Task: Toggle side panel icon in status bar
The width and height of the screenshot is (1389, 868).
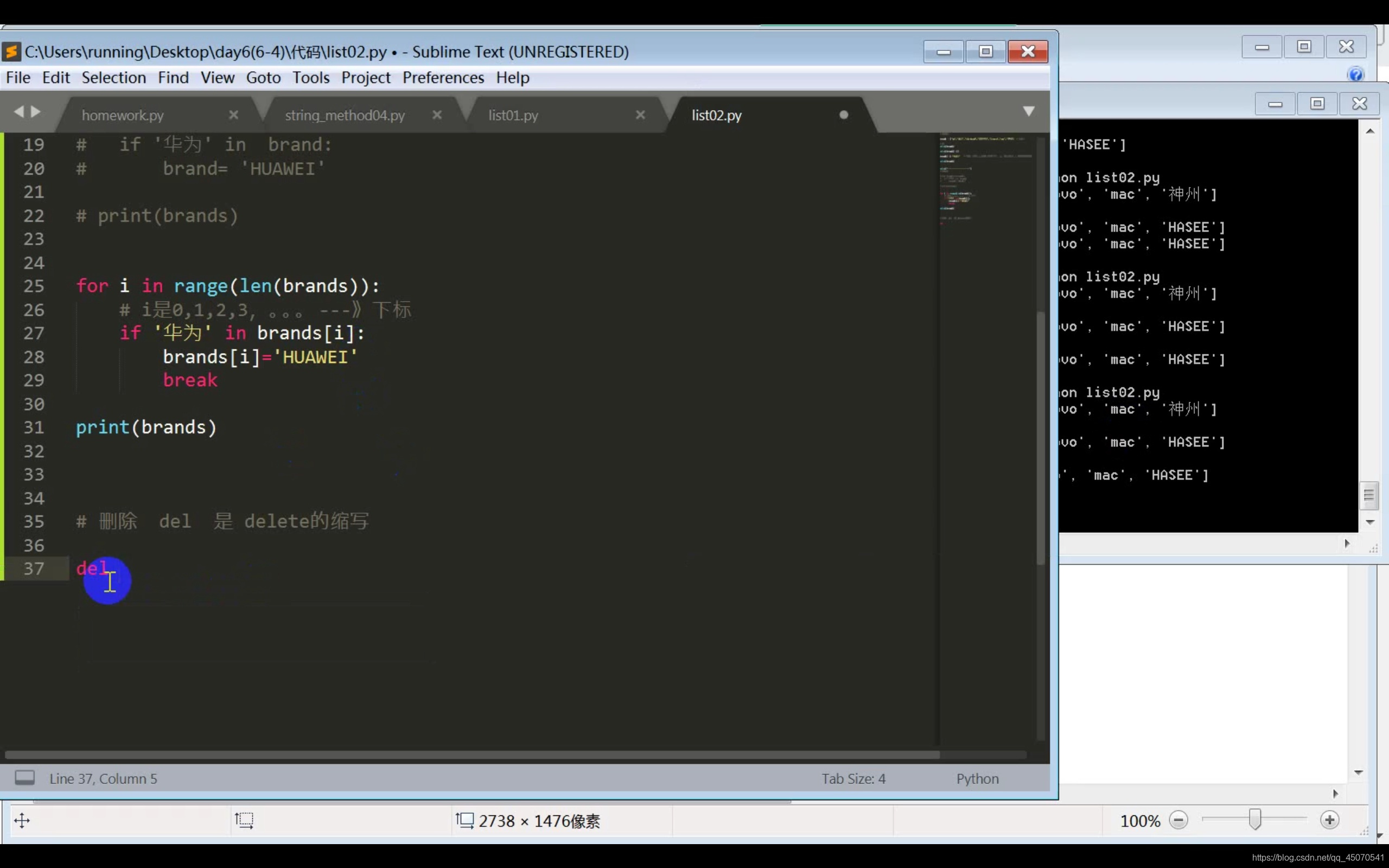Action: point(24,778)
